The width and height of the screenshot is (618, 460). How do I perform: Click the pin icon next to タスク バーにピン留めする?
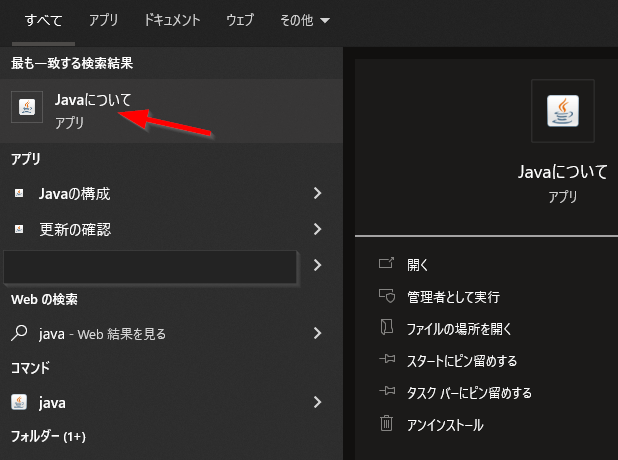(387, 391)
